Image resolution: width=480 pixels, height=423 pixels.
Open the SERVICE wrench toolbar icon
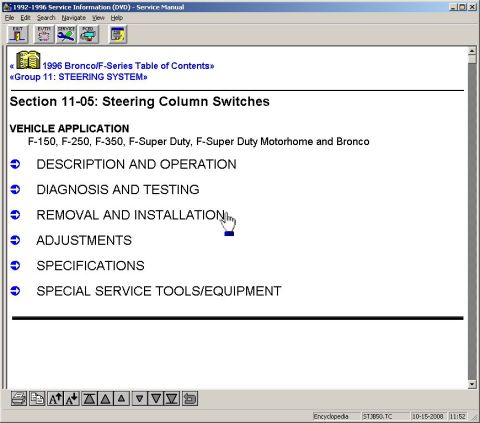pyautogui.click(x=66, y=34)
